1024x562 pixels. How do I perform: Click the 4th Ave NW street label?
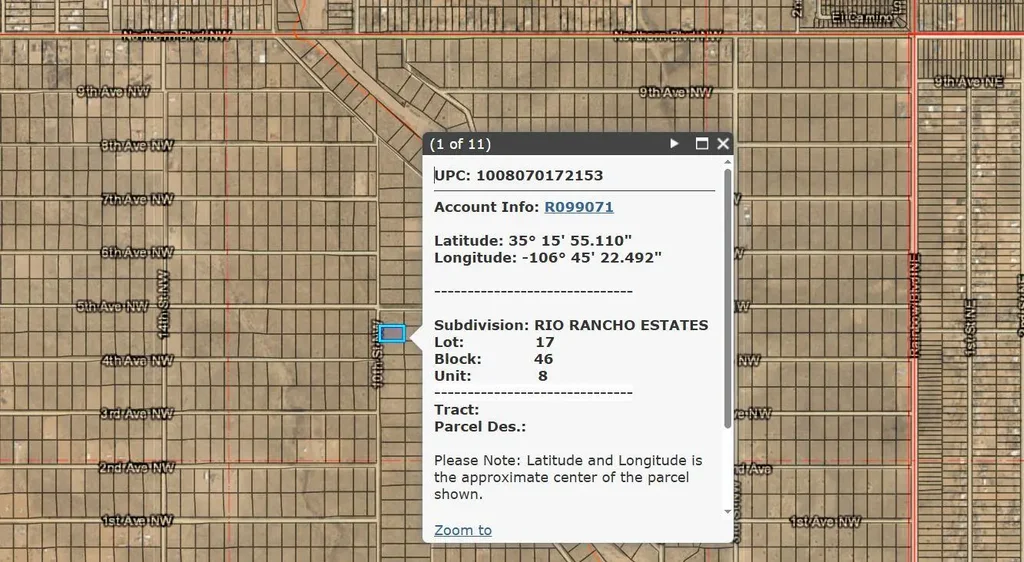coord(137,361)
